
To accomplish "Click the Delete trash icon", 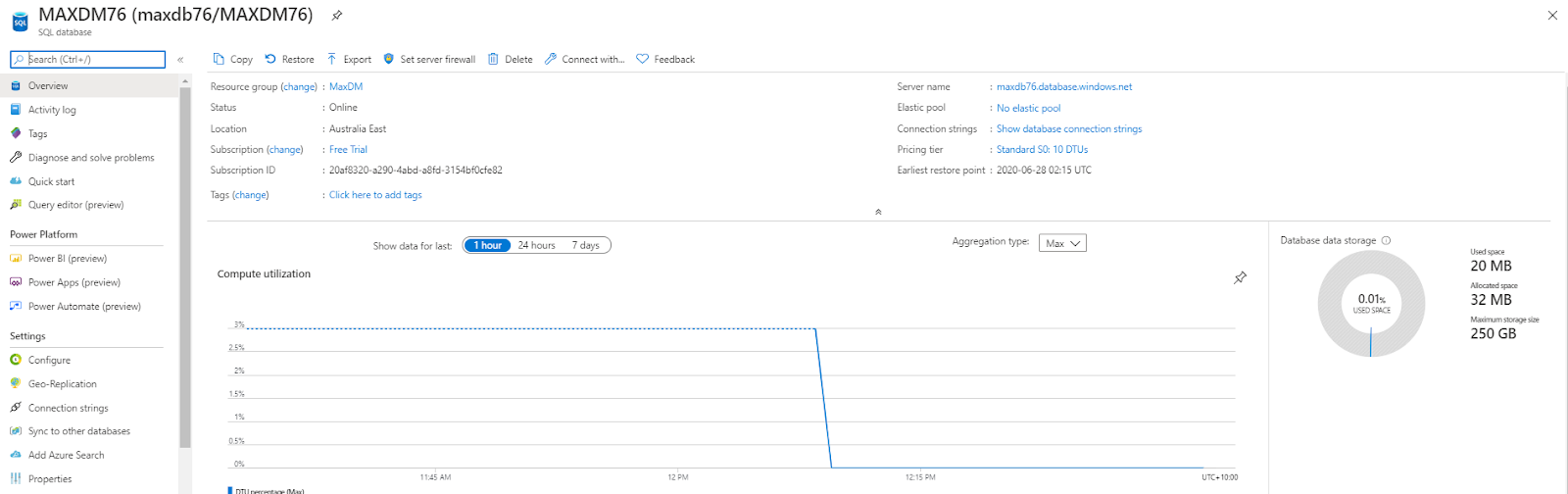I will [x=494, y=59].
